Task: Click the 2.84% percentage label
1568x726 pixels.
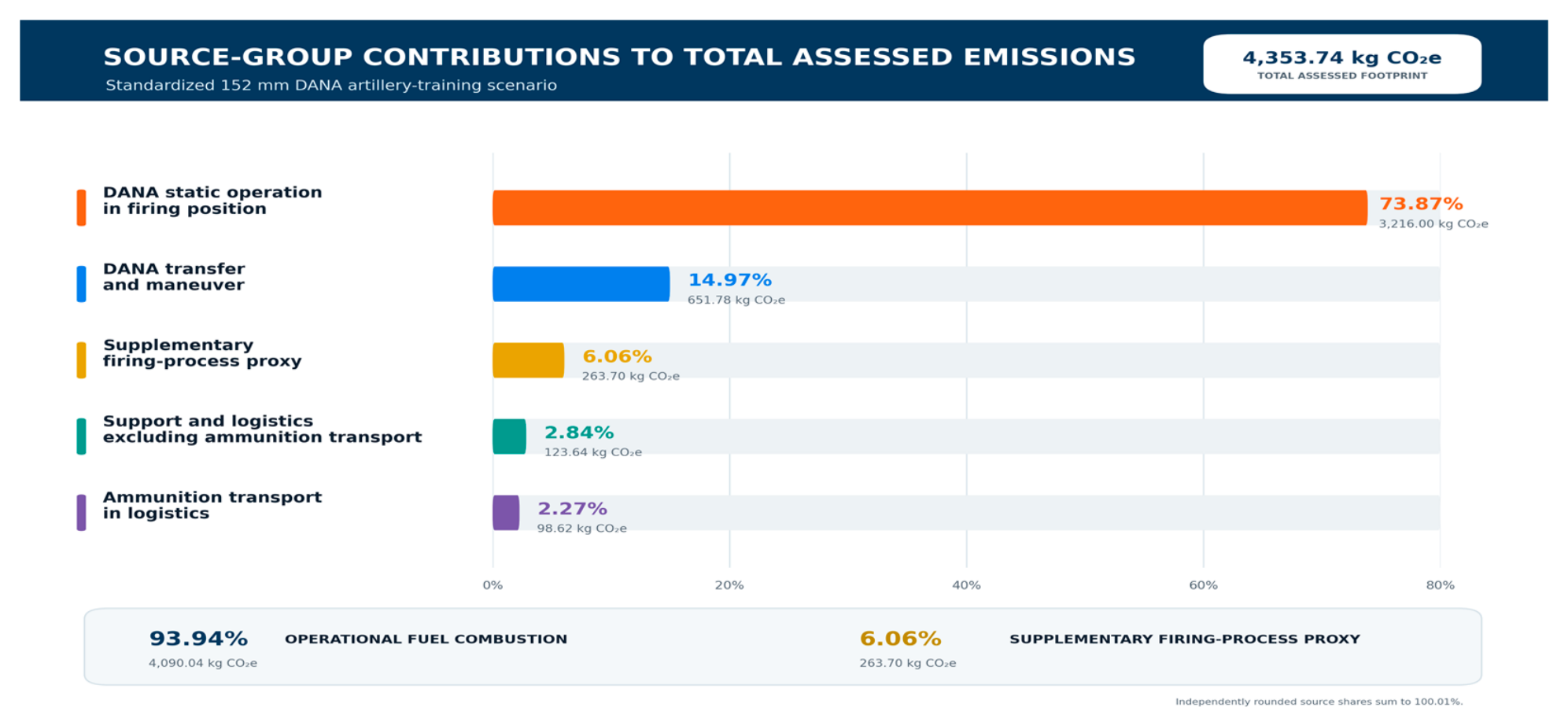Action: [579, 433]
